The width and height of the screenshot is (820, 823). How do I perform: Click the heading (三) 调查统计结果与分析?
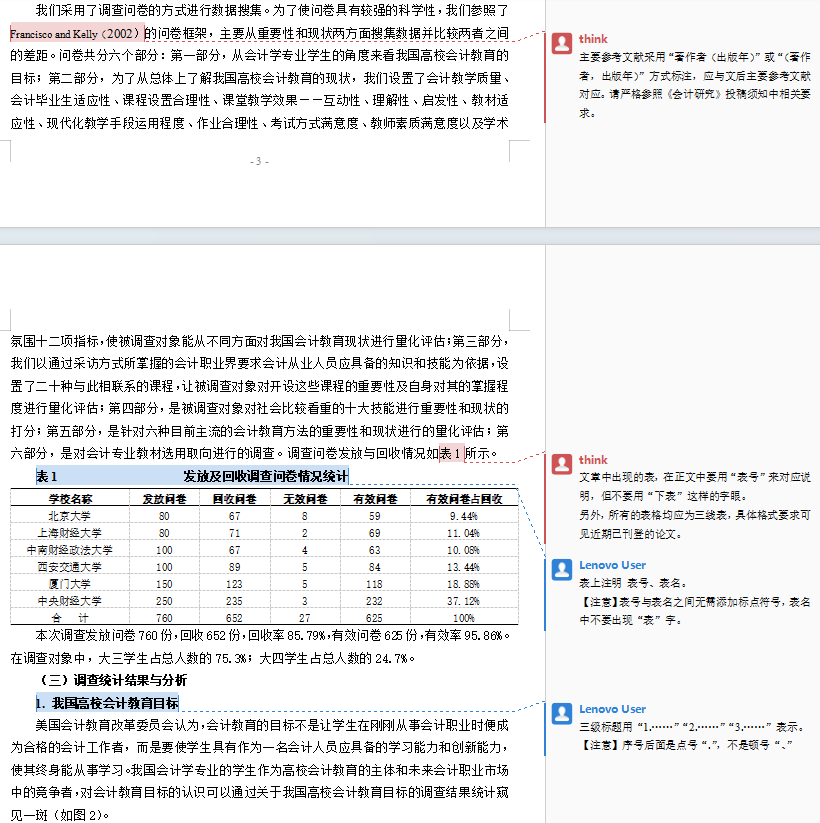113,680
